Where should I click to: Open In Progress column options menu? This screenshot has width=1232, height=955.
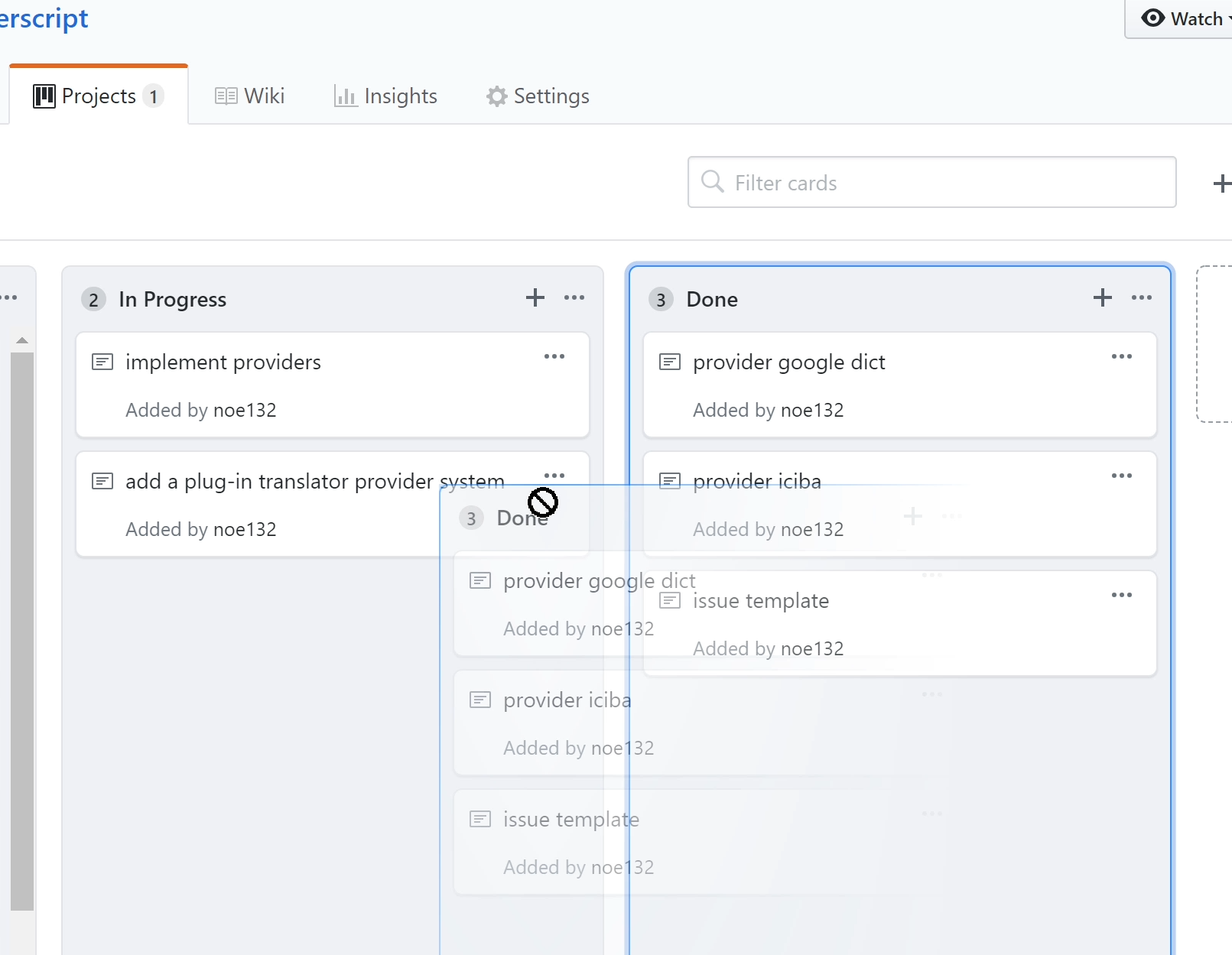(574, 297)
